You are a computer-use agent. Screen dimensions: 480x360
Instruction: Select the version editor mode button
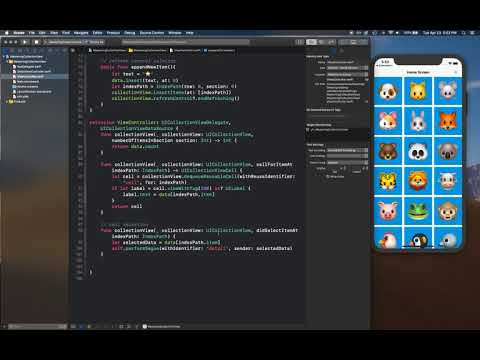[331, 42]
